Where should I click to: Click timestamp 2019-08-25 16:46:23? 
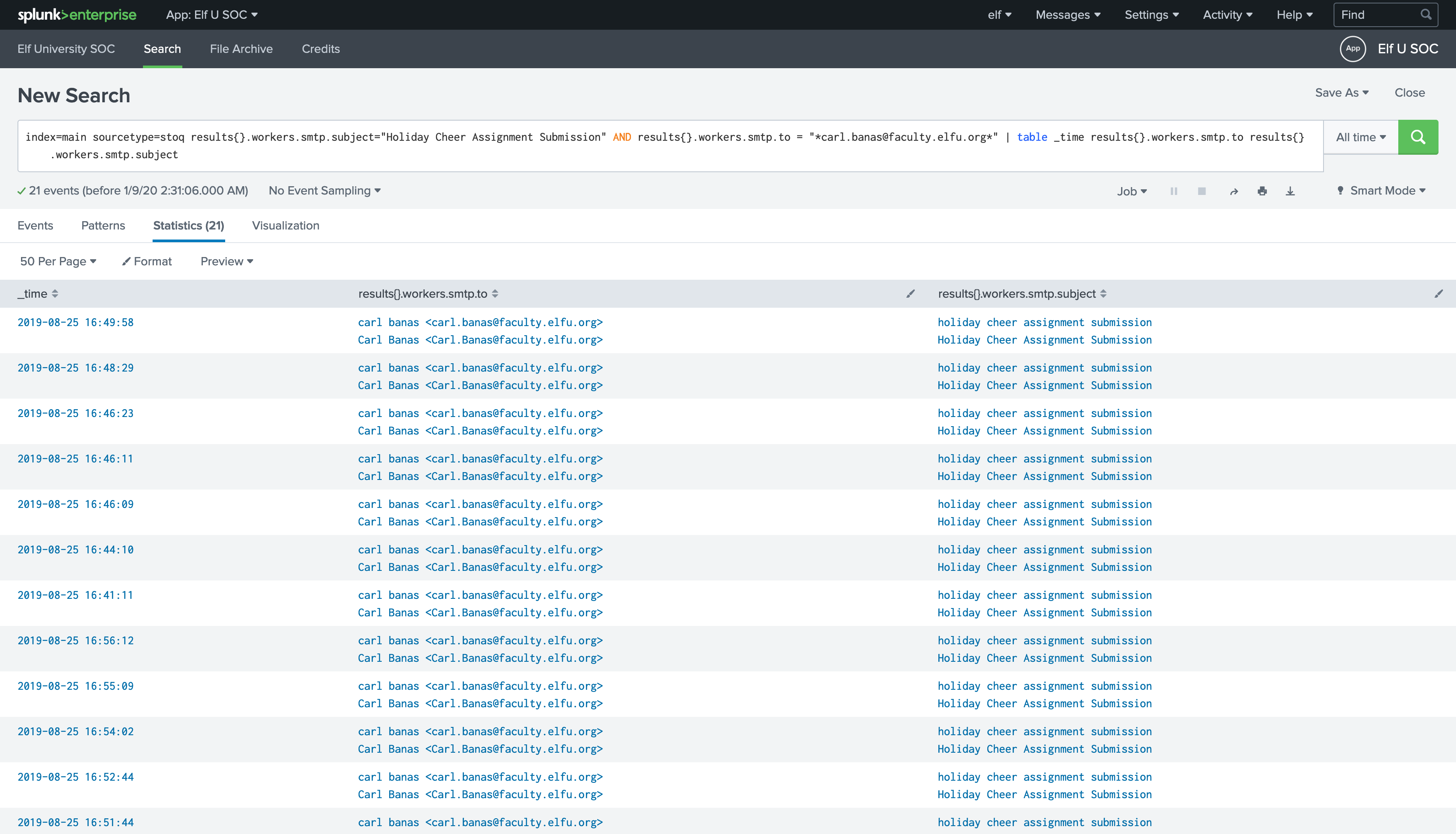76,414
